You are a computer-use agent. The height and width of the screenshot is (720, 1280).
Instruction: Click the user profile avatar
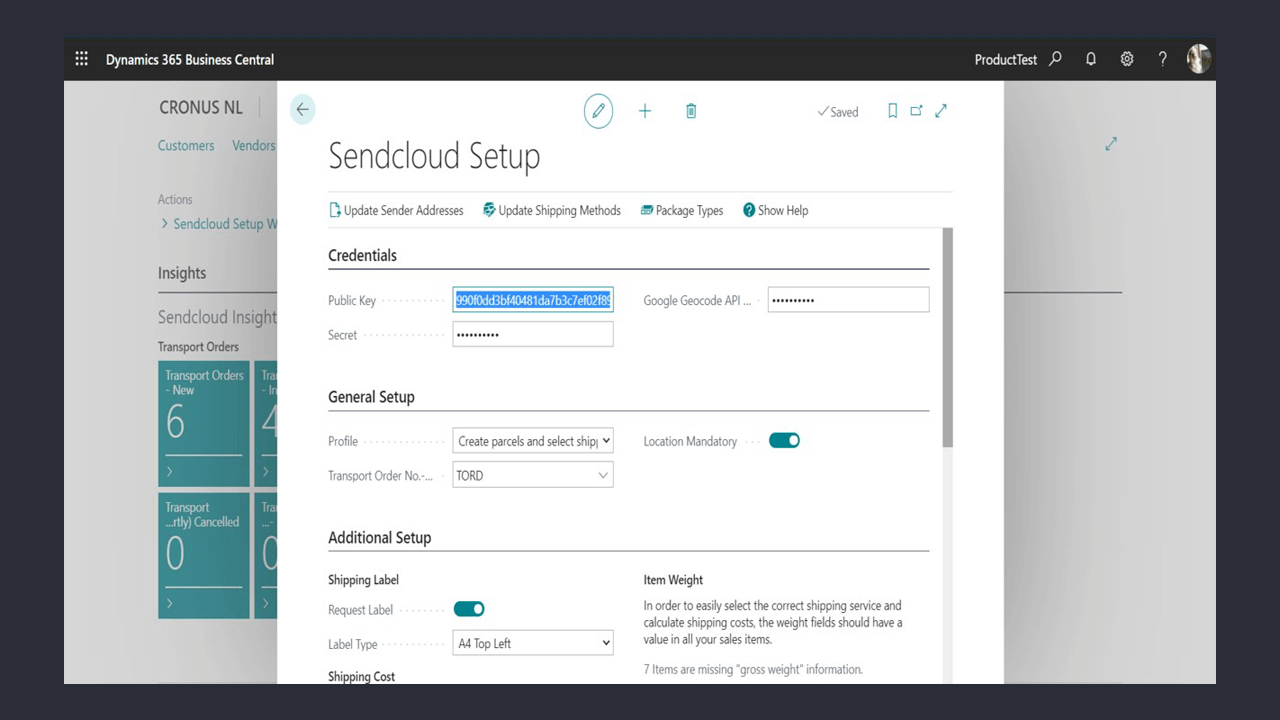point(1199,59)
